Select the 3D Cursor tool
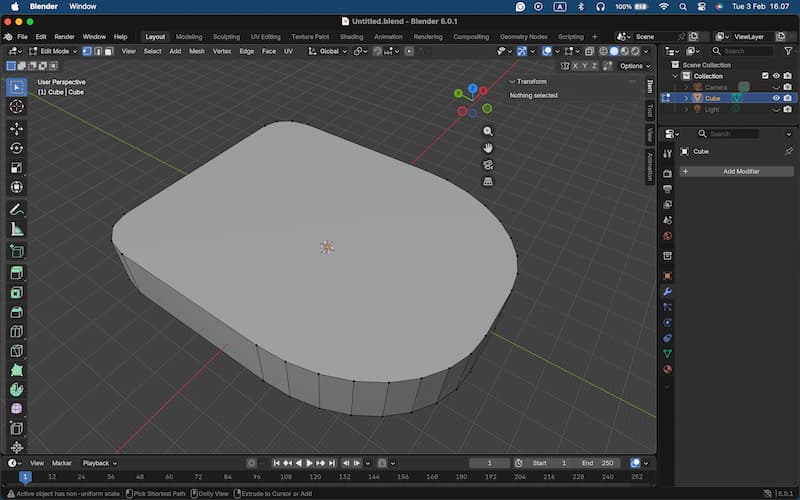 [17, 107]
